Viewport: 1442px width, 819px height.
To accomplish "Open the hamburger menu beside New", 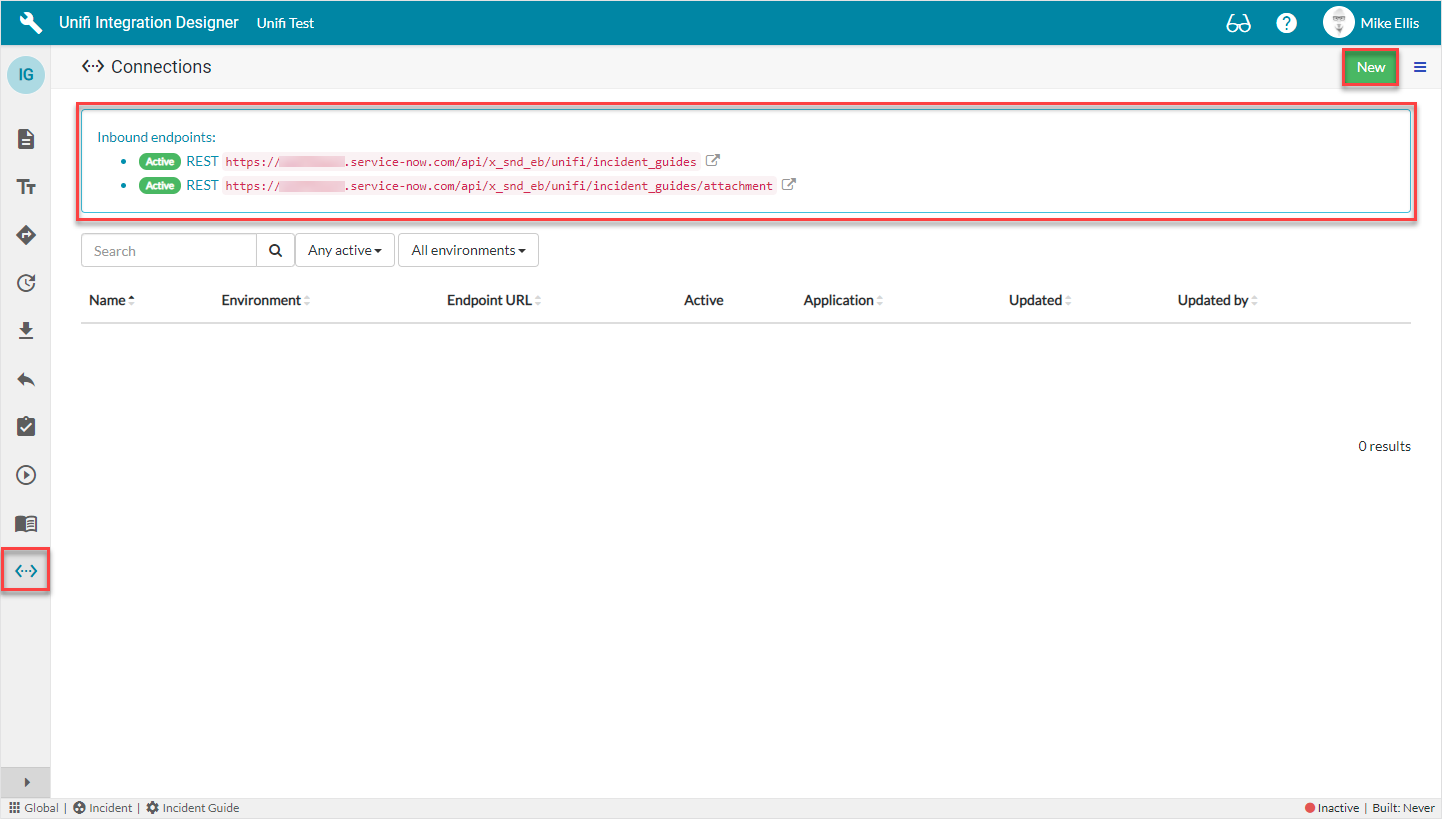I will pyautogui.click(x=1420, y=67).
